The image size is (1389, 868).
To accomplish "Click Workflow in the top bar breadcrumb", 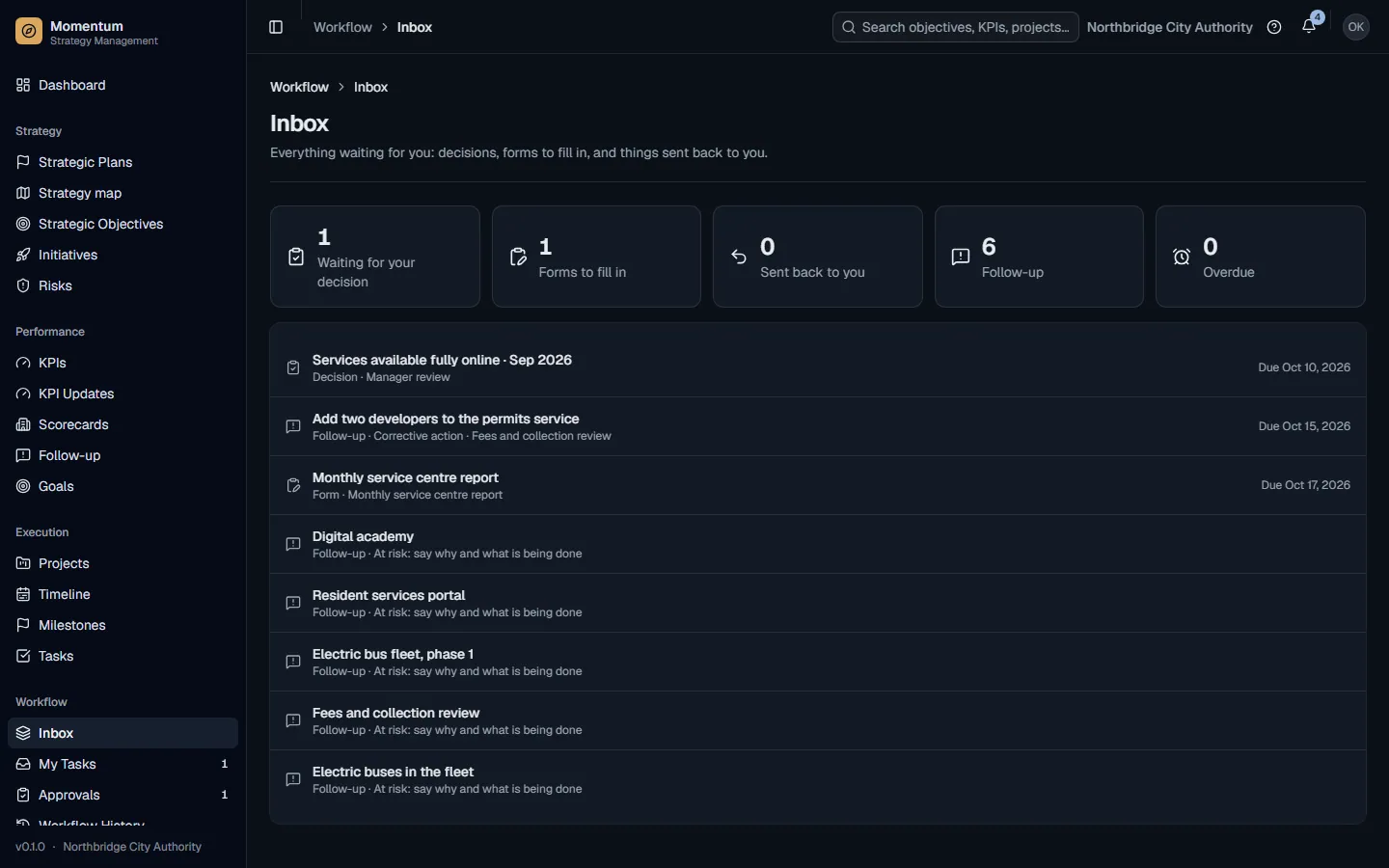I will pos(342,27).
